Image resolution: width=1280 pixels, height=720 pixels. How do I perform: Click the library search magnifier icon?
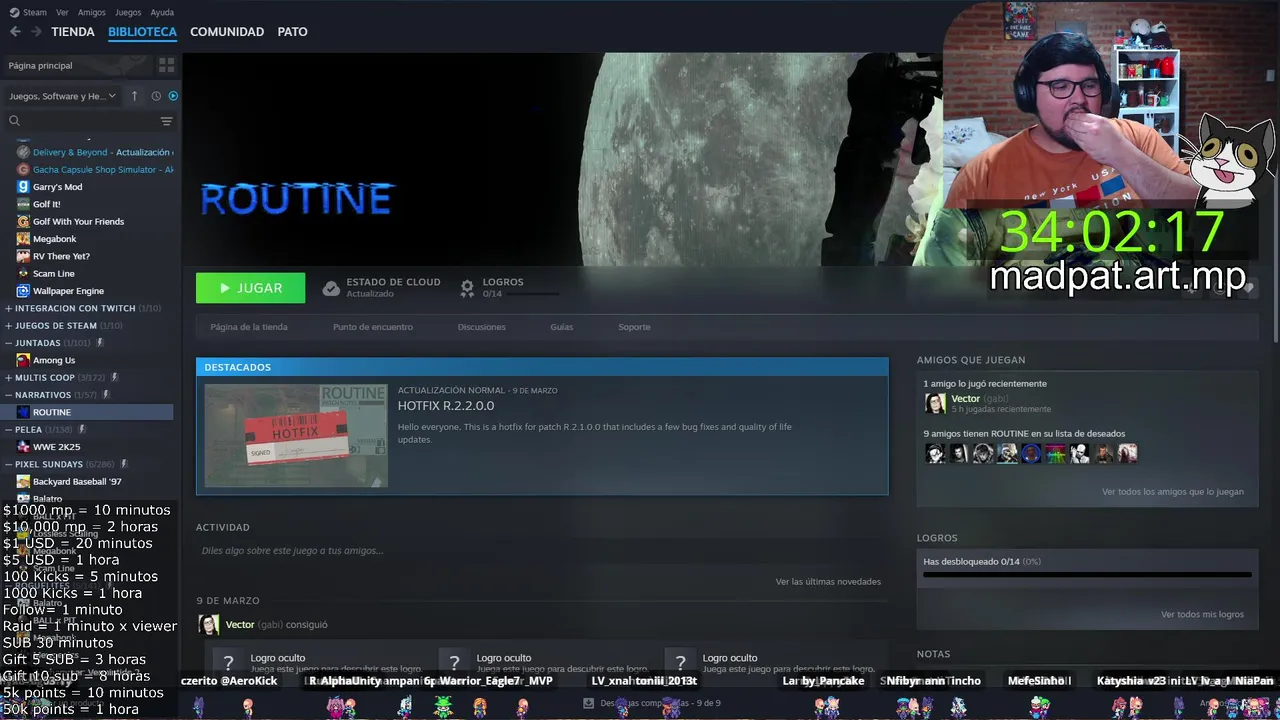click(14, 121)
